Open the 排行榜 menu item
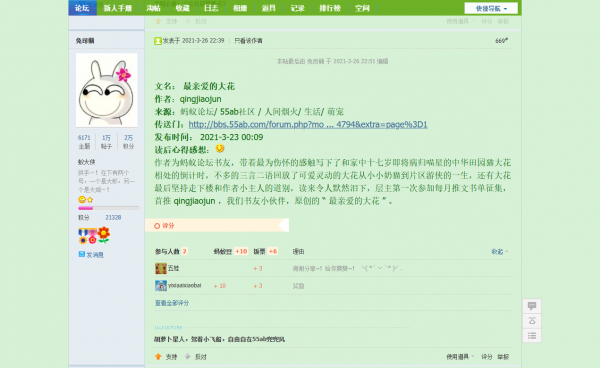Screen dimensions: 600x368 330,8
